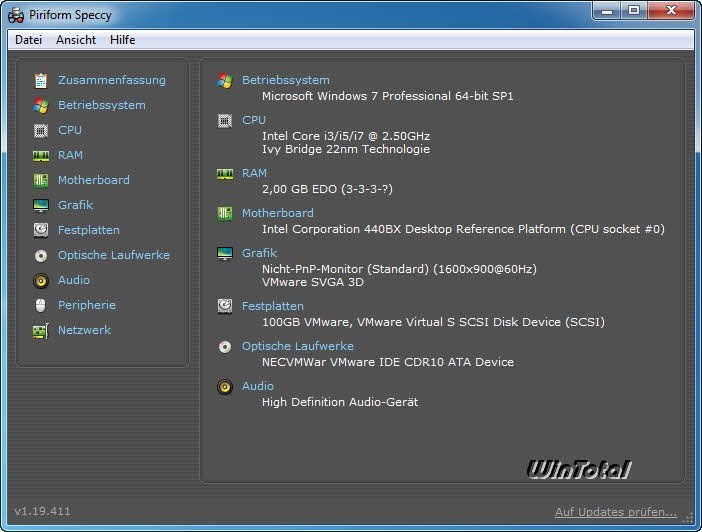This screenshot has width=702, height=532.
Task: Select Motherboard in the sidebar
Action: 94,180
